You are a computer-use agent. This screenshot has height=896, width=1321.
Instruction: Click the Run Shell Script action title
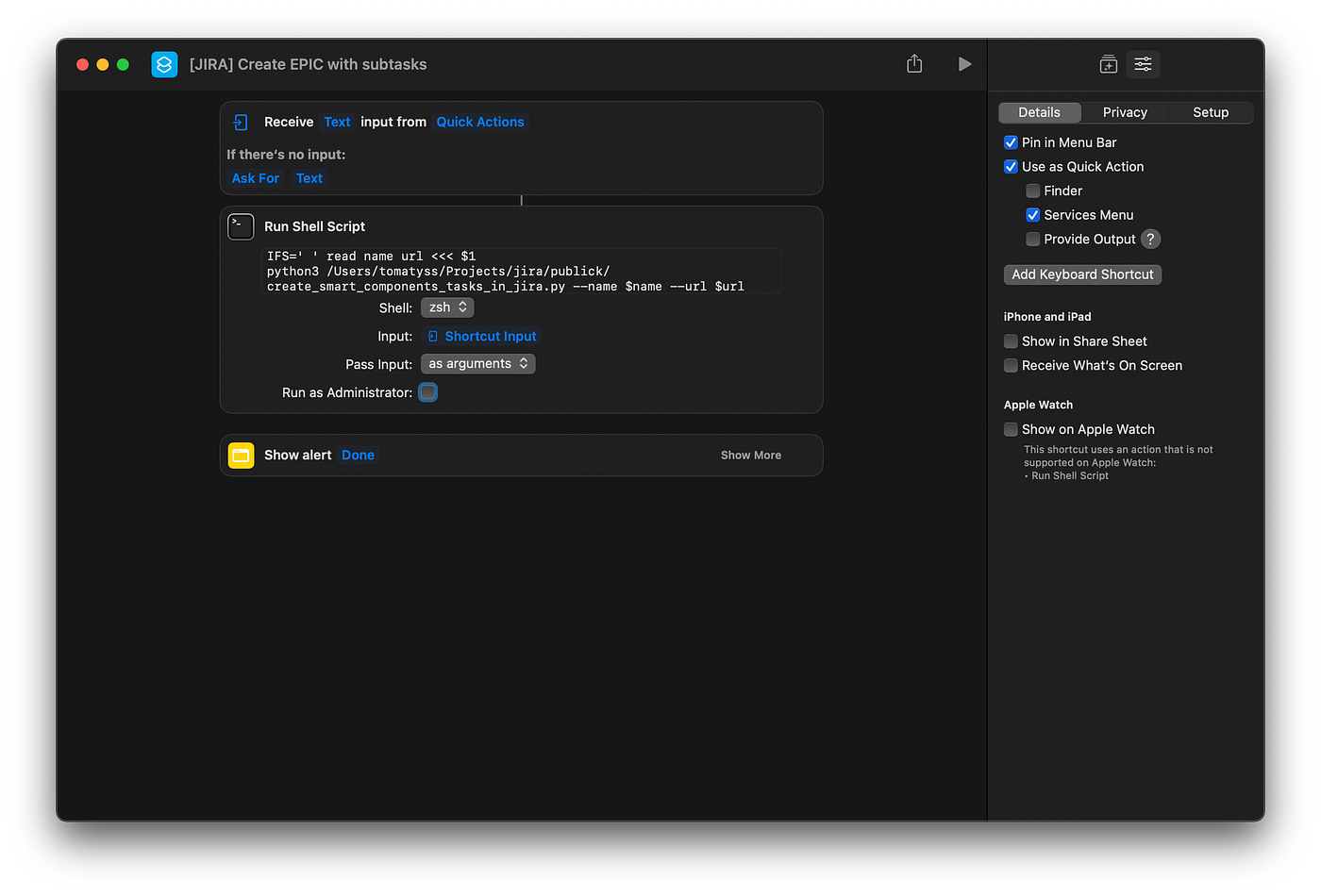314,226
